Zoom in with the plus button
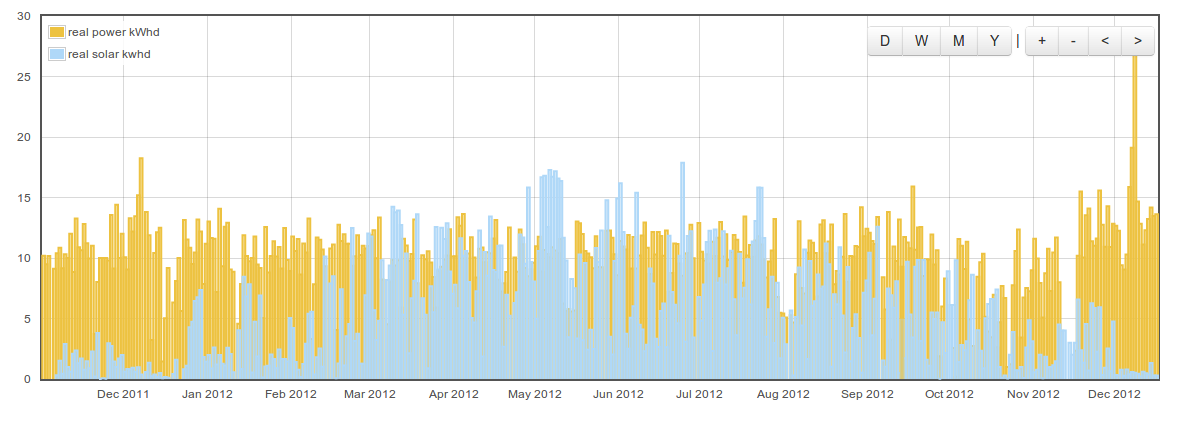This screenshot has width=1184, height=422. 1042,42
